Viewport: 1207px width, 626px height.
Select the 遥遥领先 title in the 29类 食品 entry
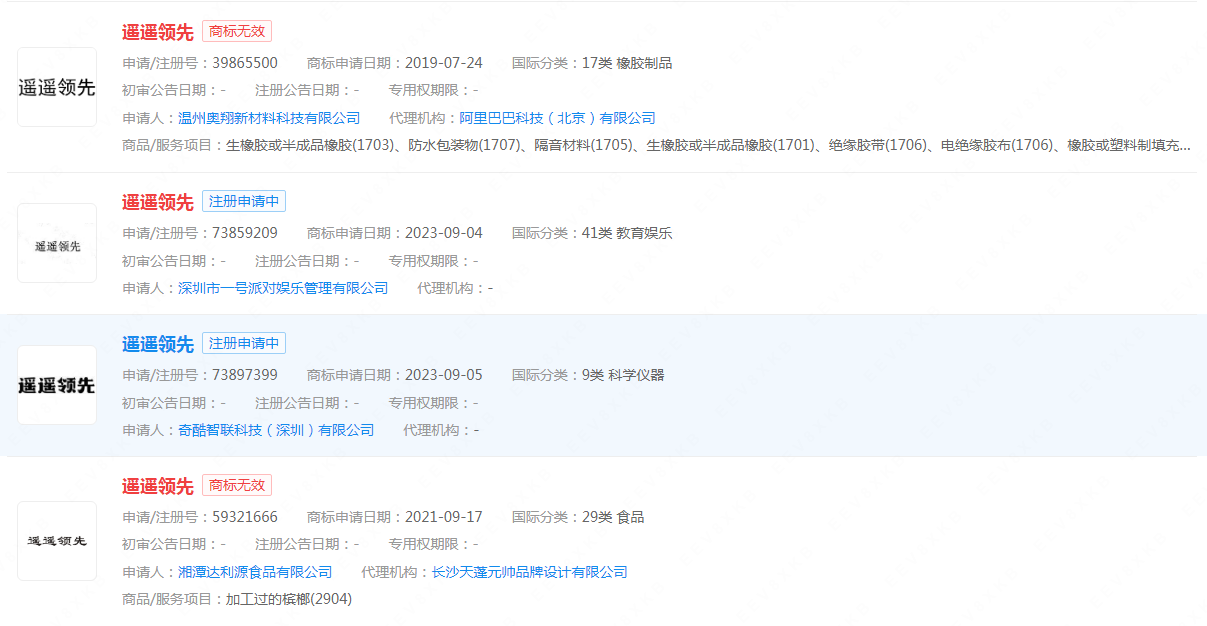coord(157,486)
